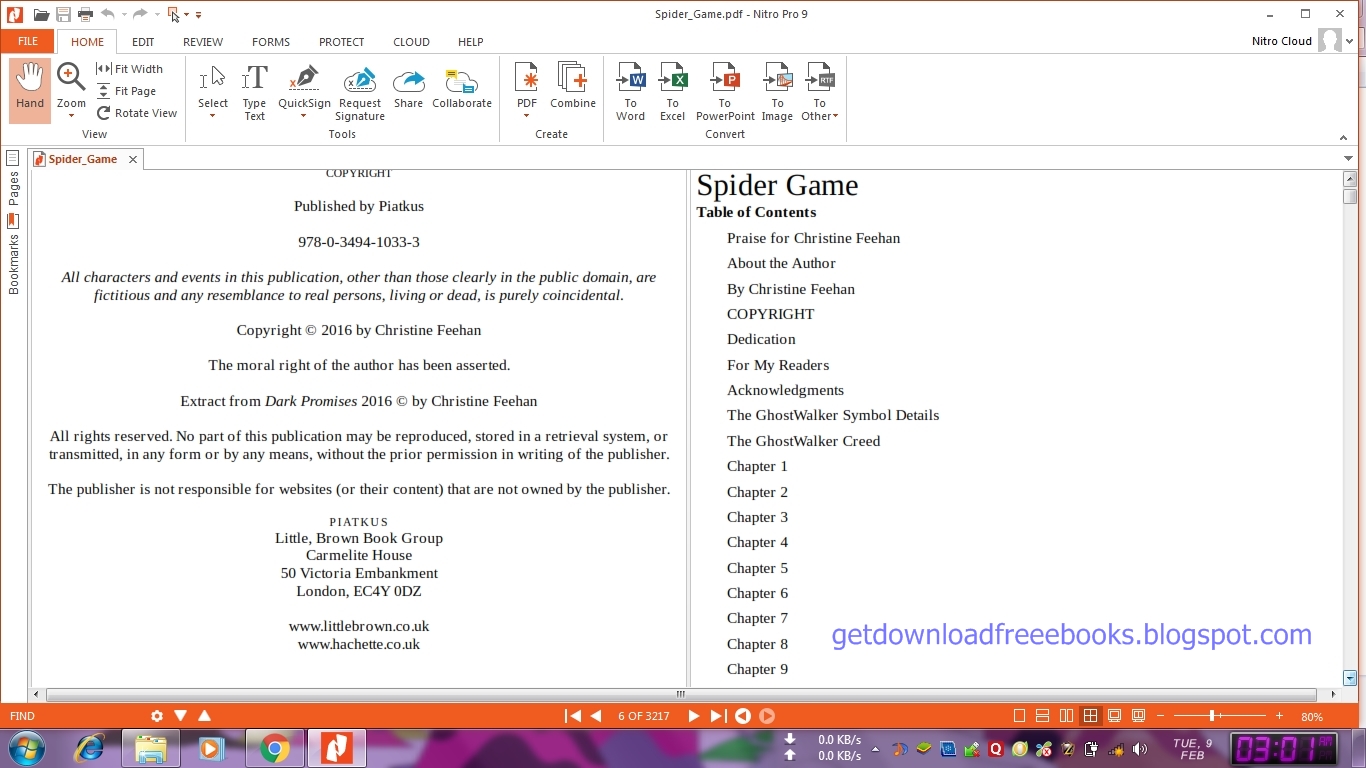
Task: Jump to the last page
Action: coord(717,716)
